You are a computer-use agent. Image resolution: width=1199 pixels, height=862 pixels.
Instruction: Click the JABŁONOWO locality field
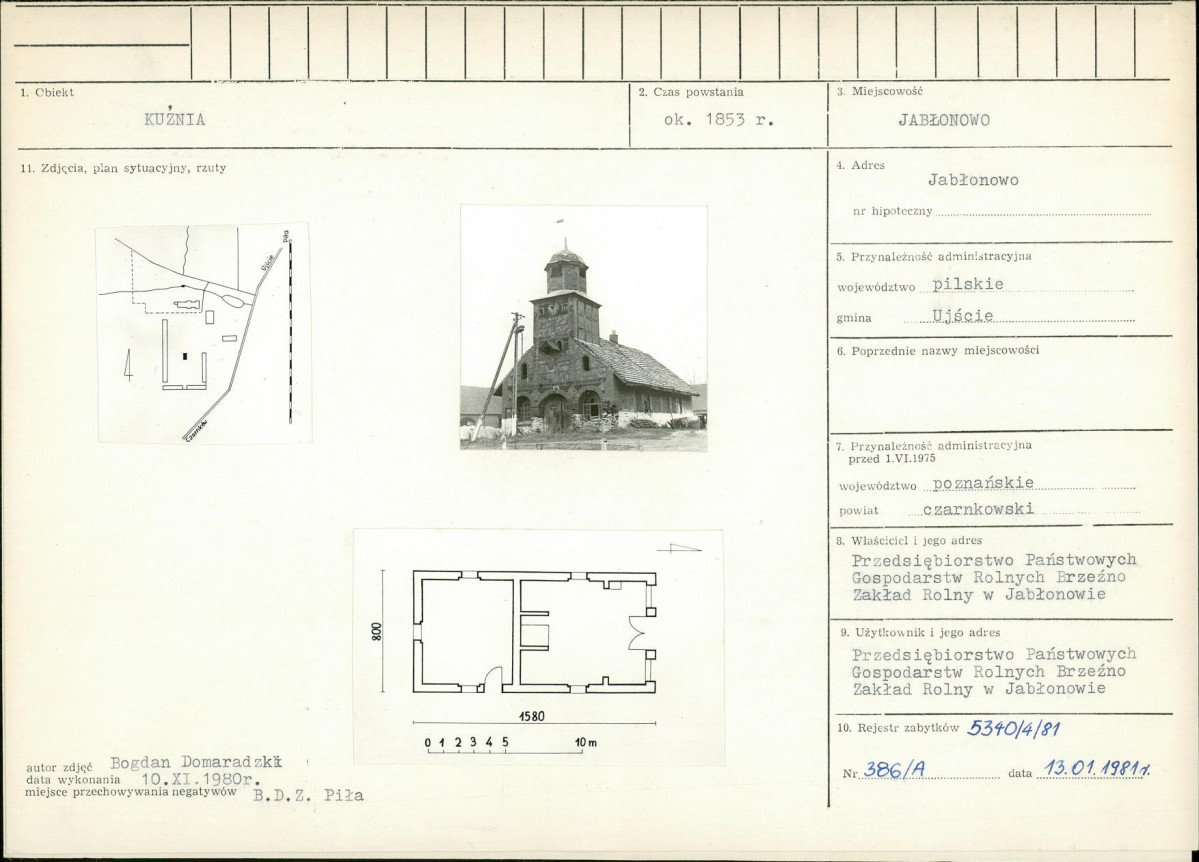pyautogui.click(x=944, y=120)
